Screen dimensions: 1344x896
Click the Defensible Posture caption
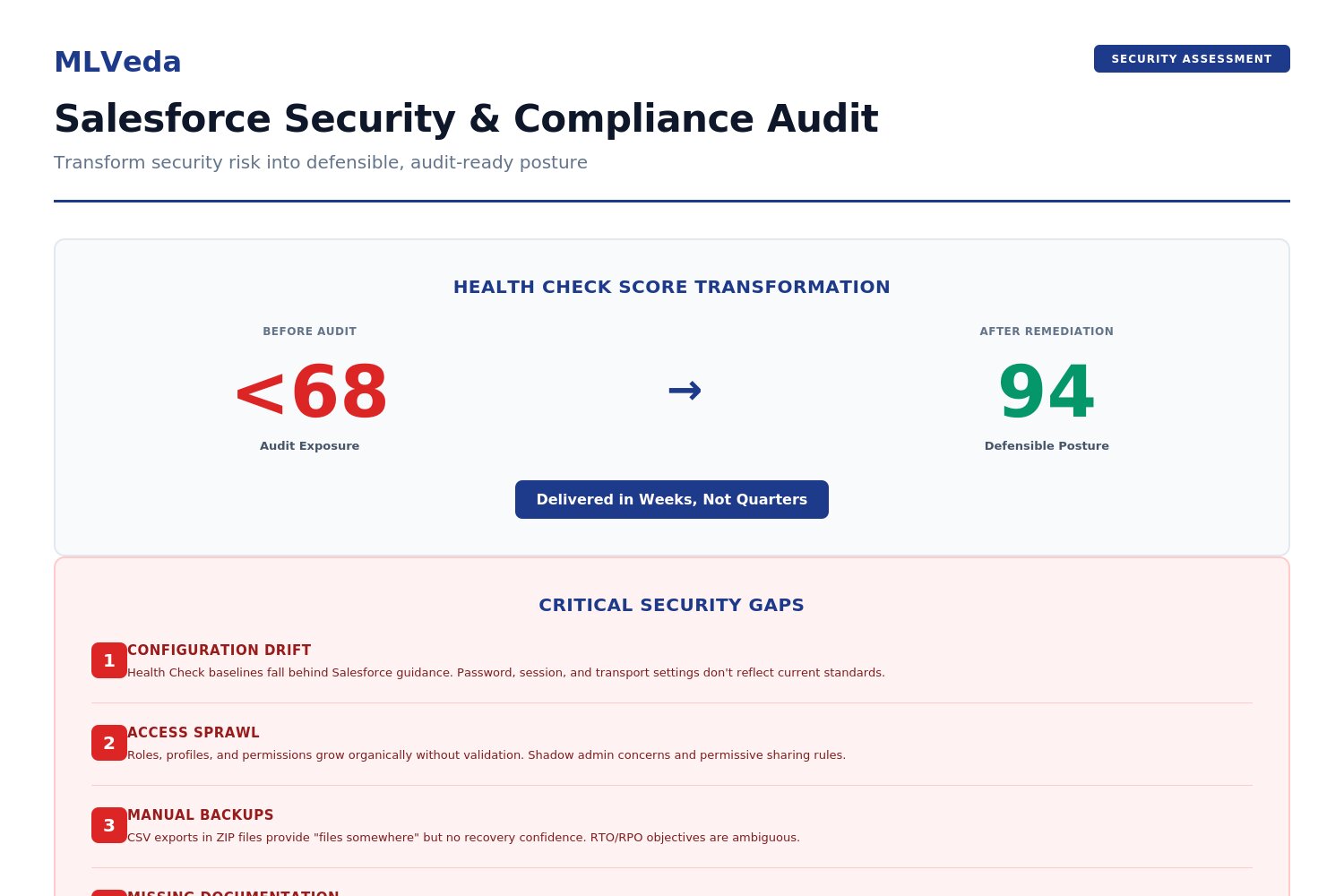[x=1046, y=446]
